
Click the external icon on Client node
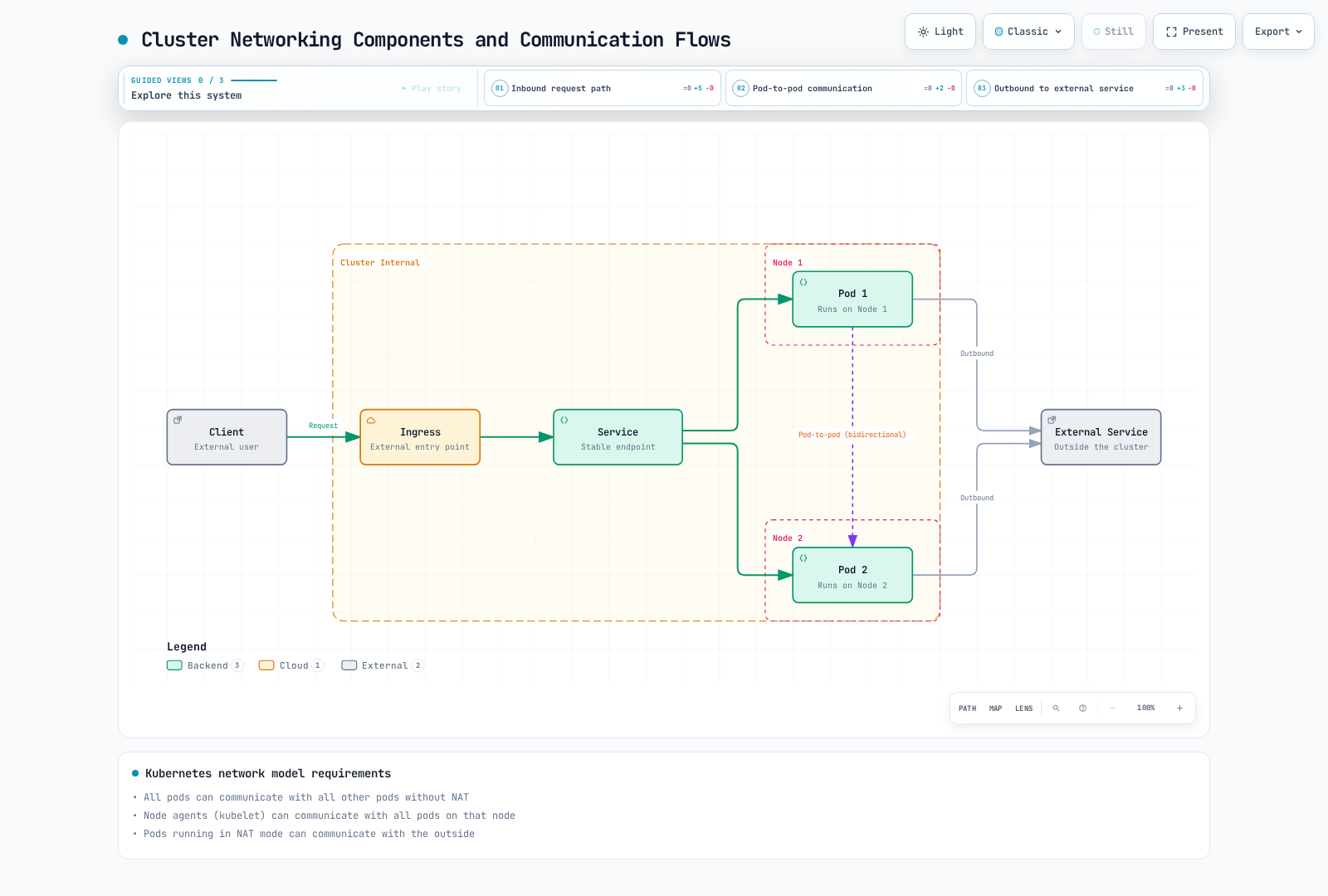178,421
